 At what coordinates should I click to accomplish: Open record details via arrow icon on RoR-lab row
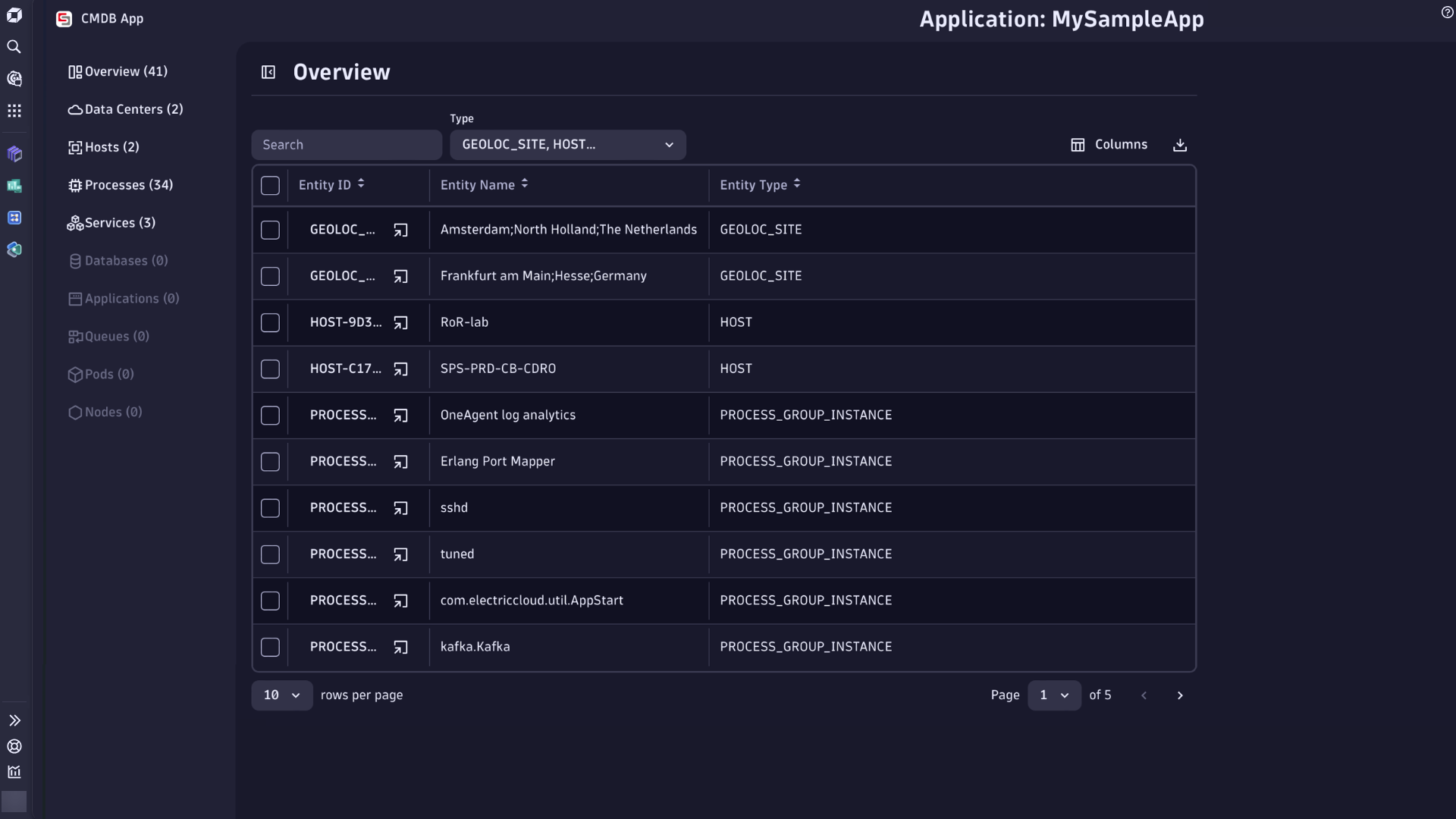click(401, 323)
